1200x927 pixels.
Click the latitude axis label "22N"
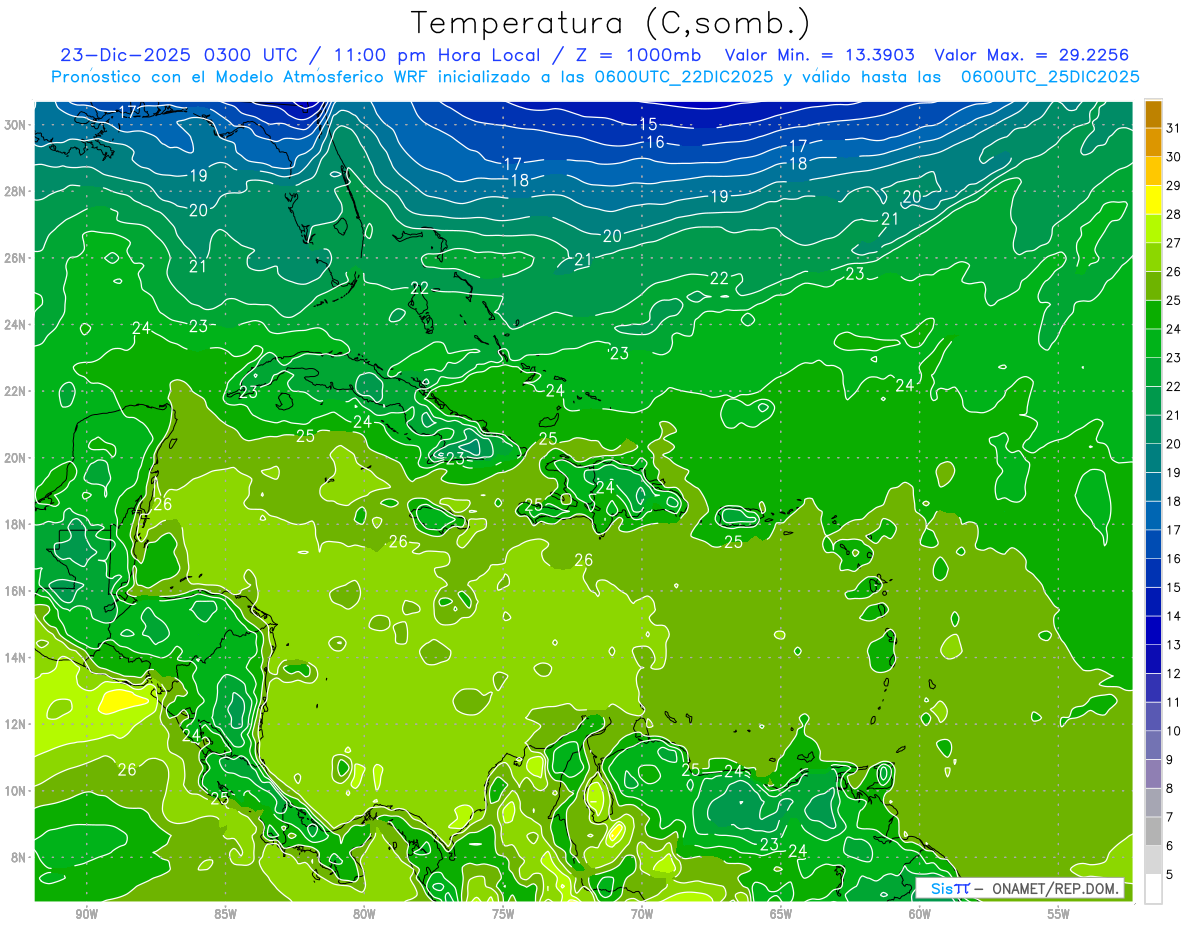point(16,391)
